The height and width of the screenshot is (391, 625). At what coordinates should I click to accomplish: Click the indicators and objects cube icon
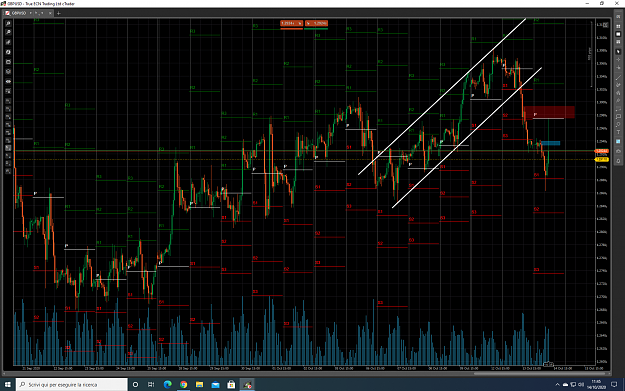(x=8, y=72)
